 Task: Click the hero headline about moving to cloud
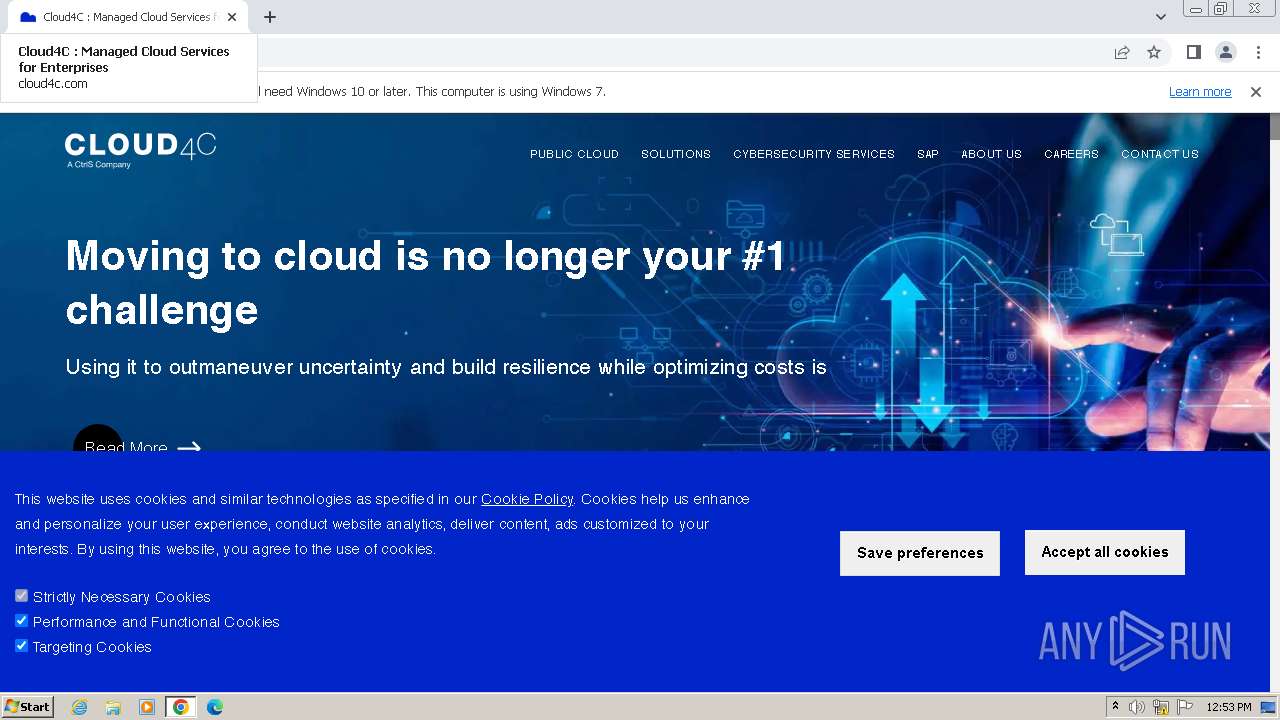[426, 283]
